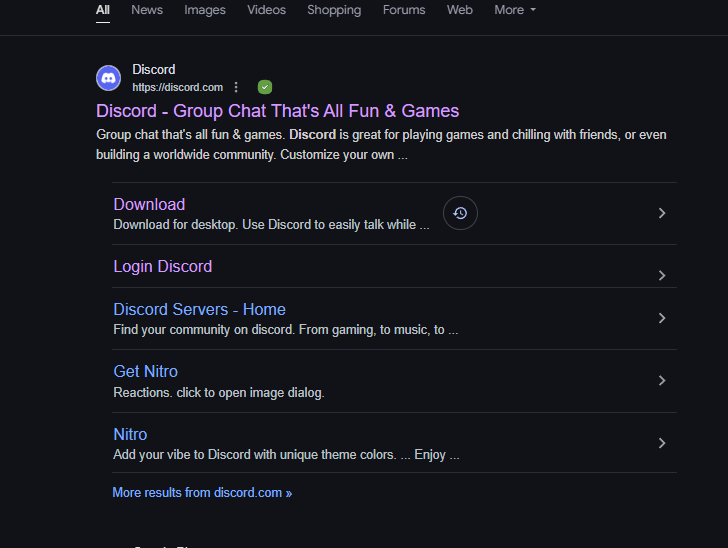Expand the Download row chevron
728x548 pixels.
(x=662, y=213)
